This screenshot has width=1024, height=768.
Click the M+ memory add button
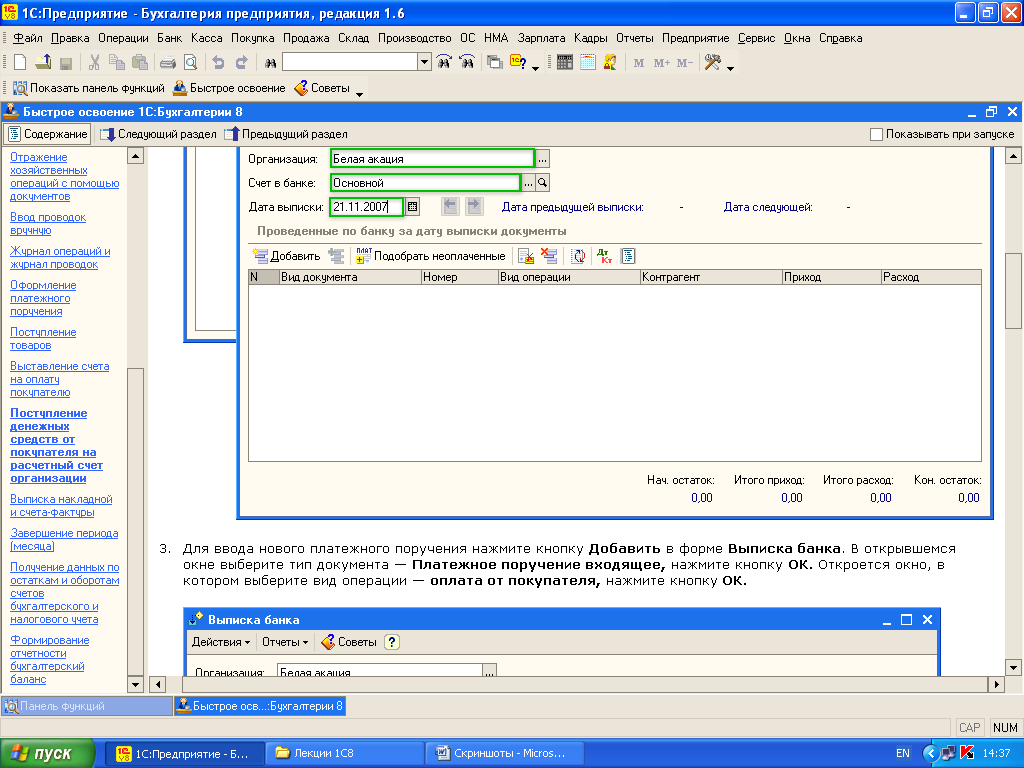[662, 63]
